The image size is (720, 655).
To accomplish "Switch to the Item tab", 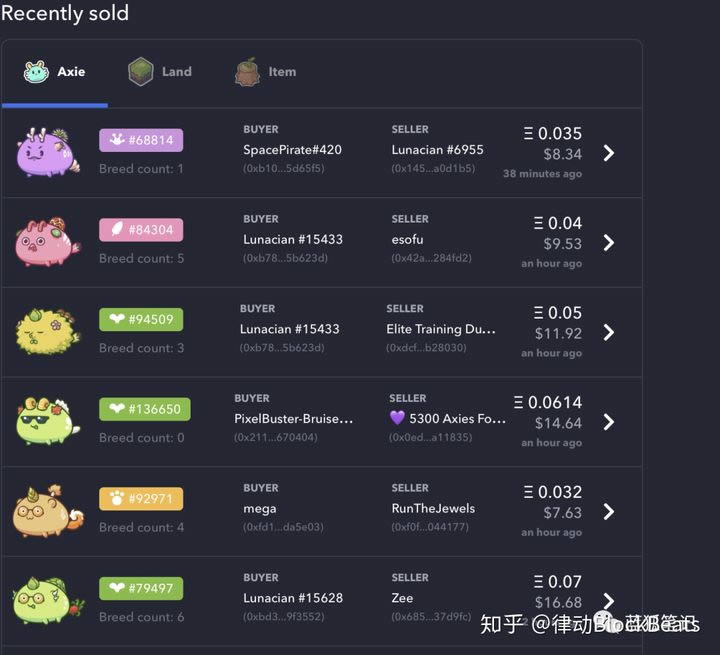I will click(x=265, y=72).
